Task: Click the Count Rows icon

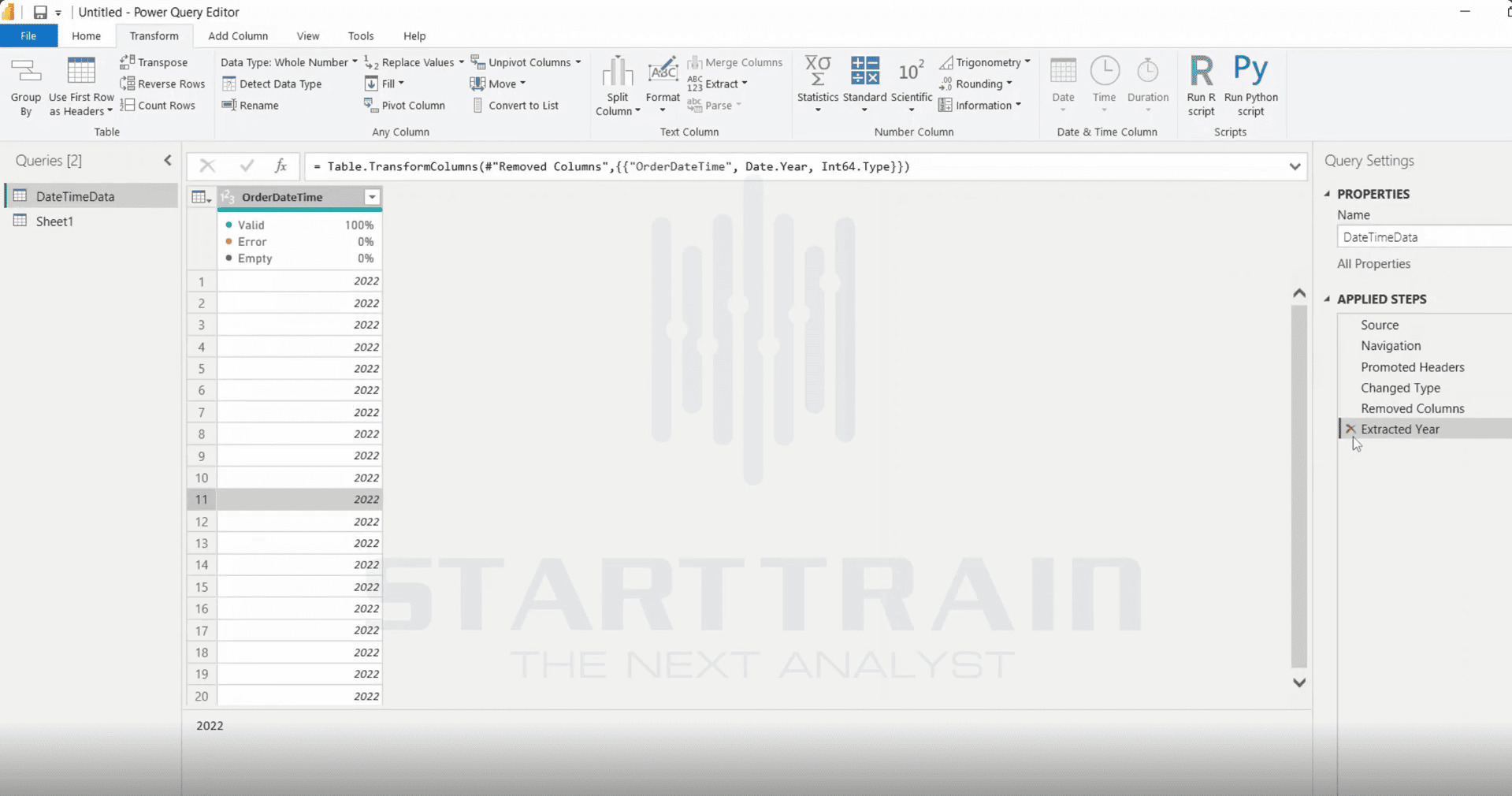Action: click(127, 105)
